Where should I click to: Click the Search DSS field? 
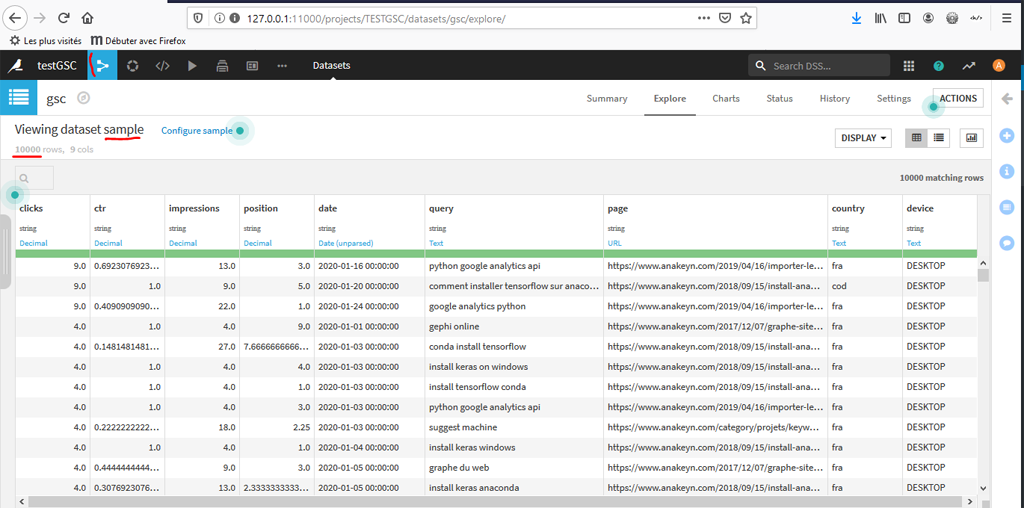[x=819, y=65]
